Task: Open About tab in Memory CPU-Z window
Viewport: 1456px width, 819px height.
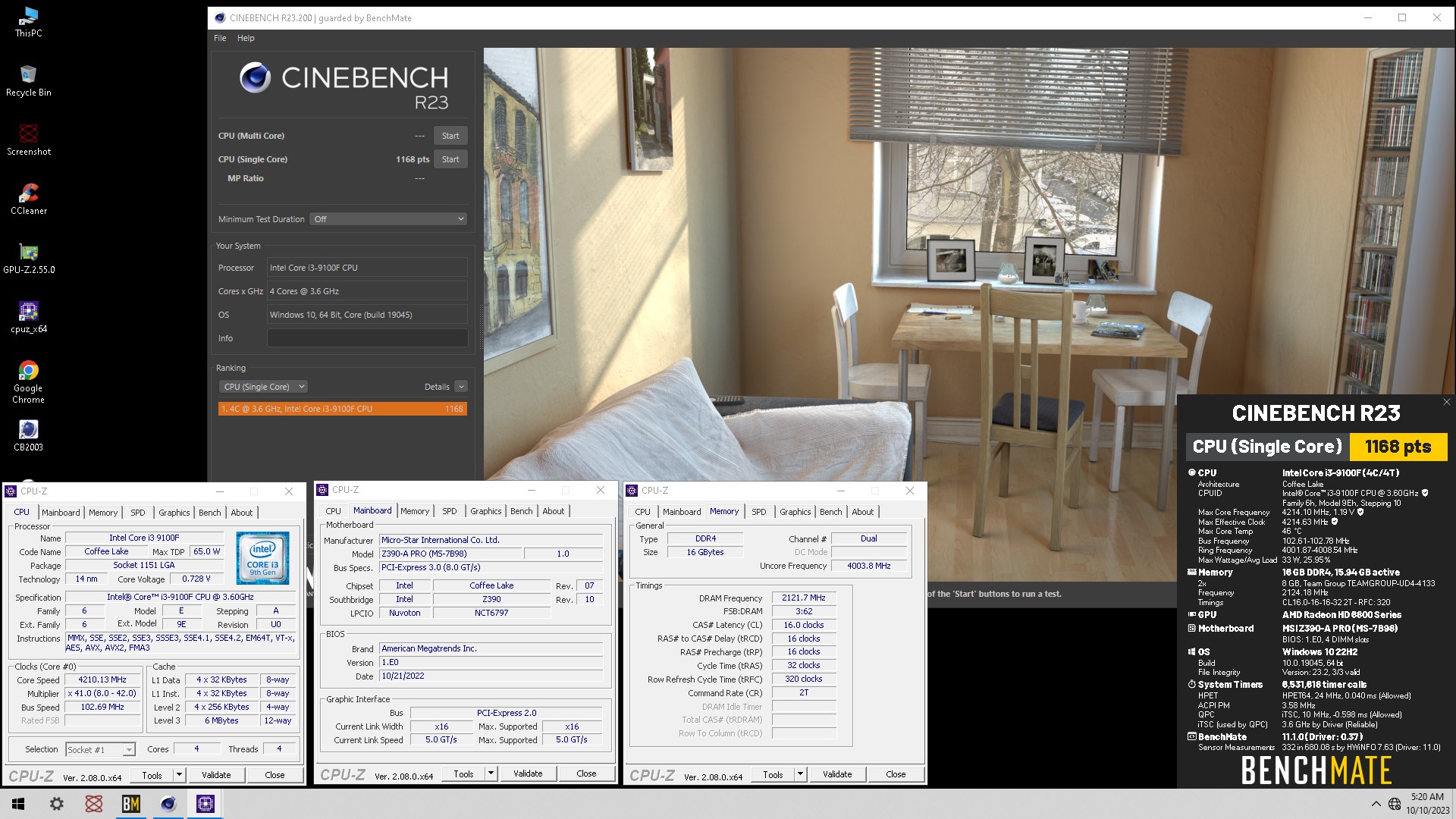Action: click(x=863, y=512)
